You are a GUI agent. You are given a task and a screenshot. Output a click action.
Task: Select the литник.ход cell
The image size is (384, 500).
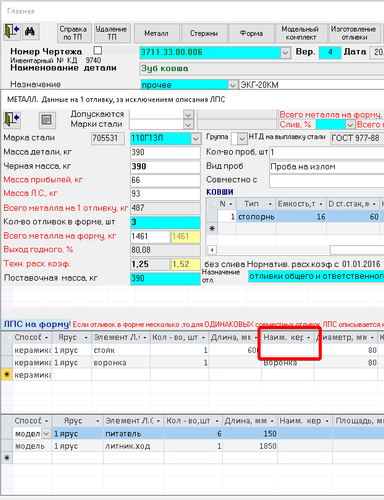tap(133, 446)
